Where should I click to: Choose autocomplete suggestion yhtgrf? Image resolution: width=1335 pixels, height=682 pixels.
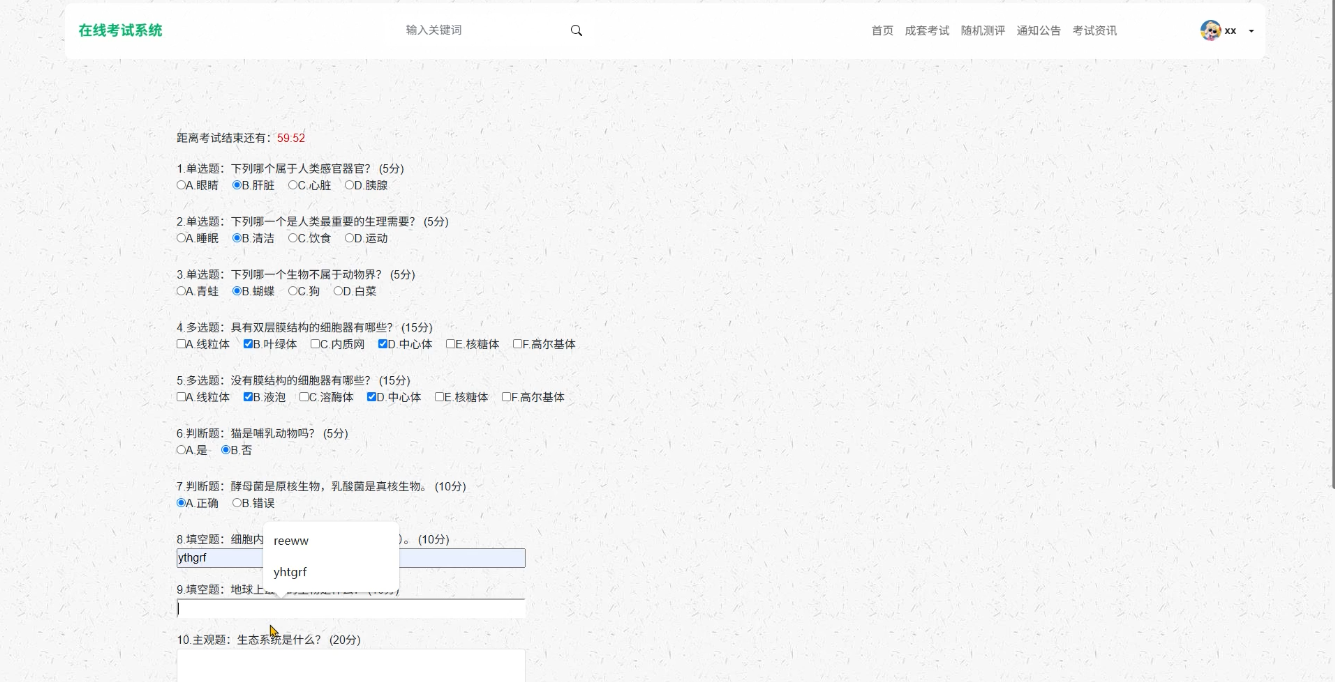(331, 572)
